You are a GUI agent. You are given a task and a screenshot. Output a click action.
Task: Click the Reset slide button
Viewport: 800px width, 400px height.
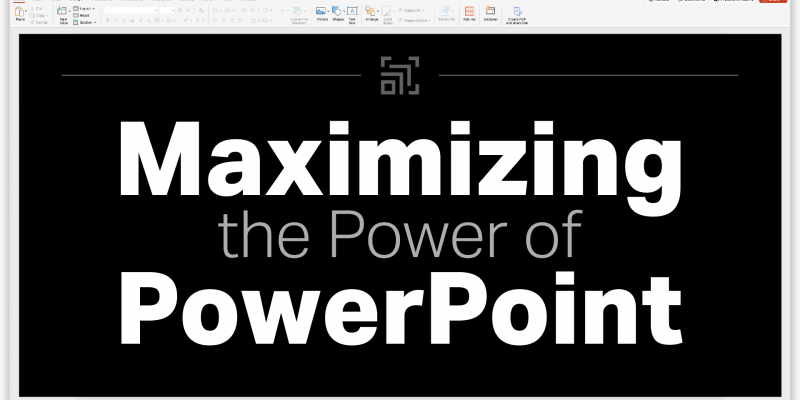point(85,15)
